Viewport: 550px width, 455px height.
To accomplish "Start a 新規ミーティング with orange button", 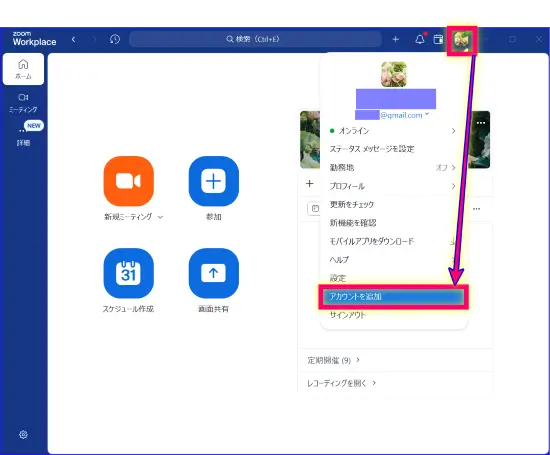I will [x=129, y=181].
